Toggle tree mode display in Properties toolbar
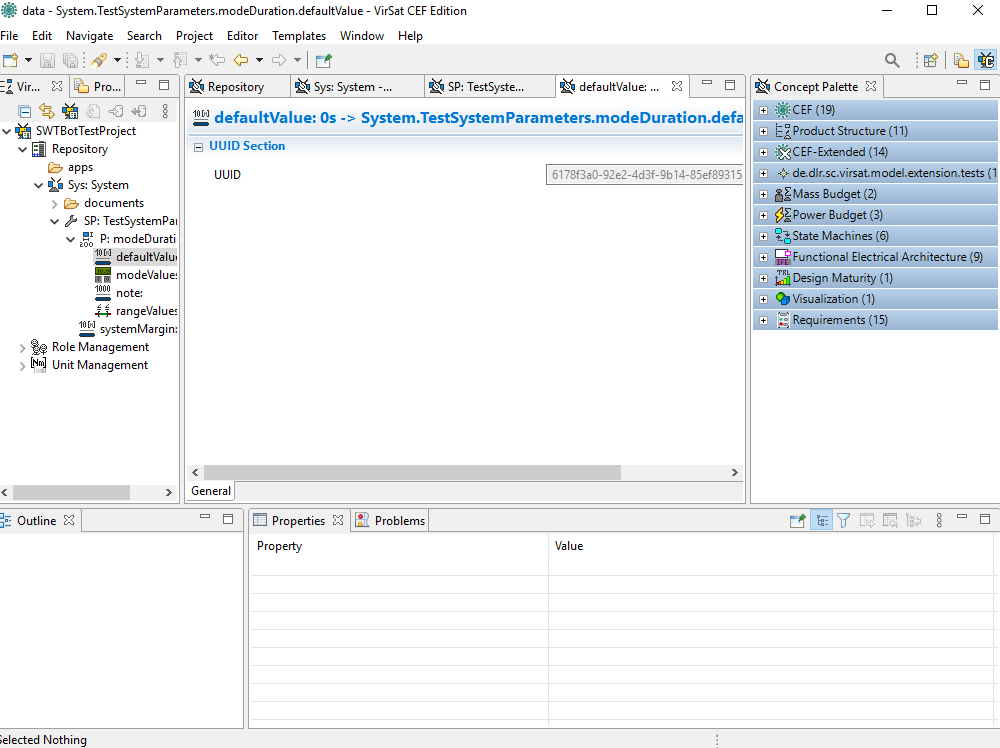The height and width of the screenshot is (748, 1000). point(820,520)
